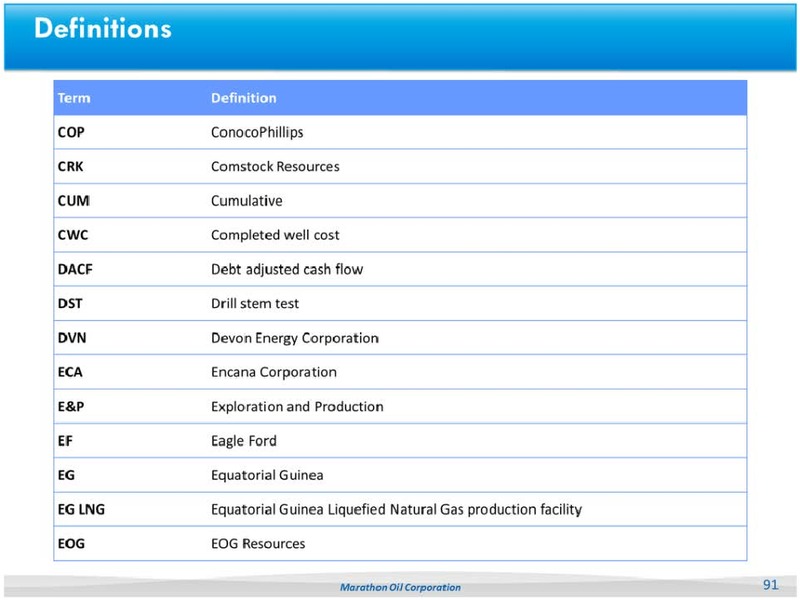Click the term 'EG LNG'
The width and height of the screenshot is (800, 600).
[x=81, y=509]
